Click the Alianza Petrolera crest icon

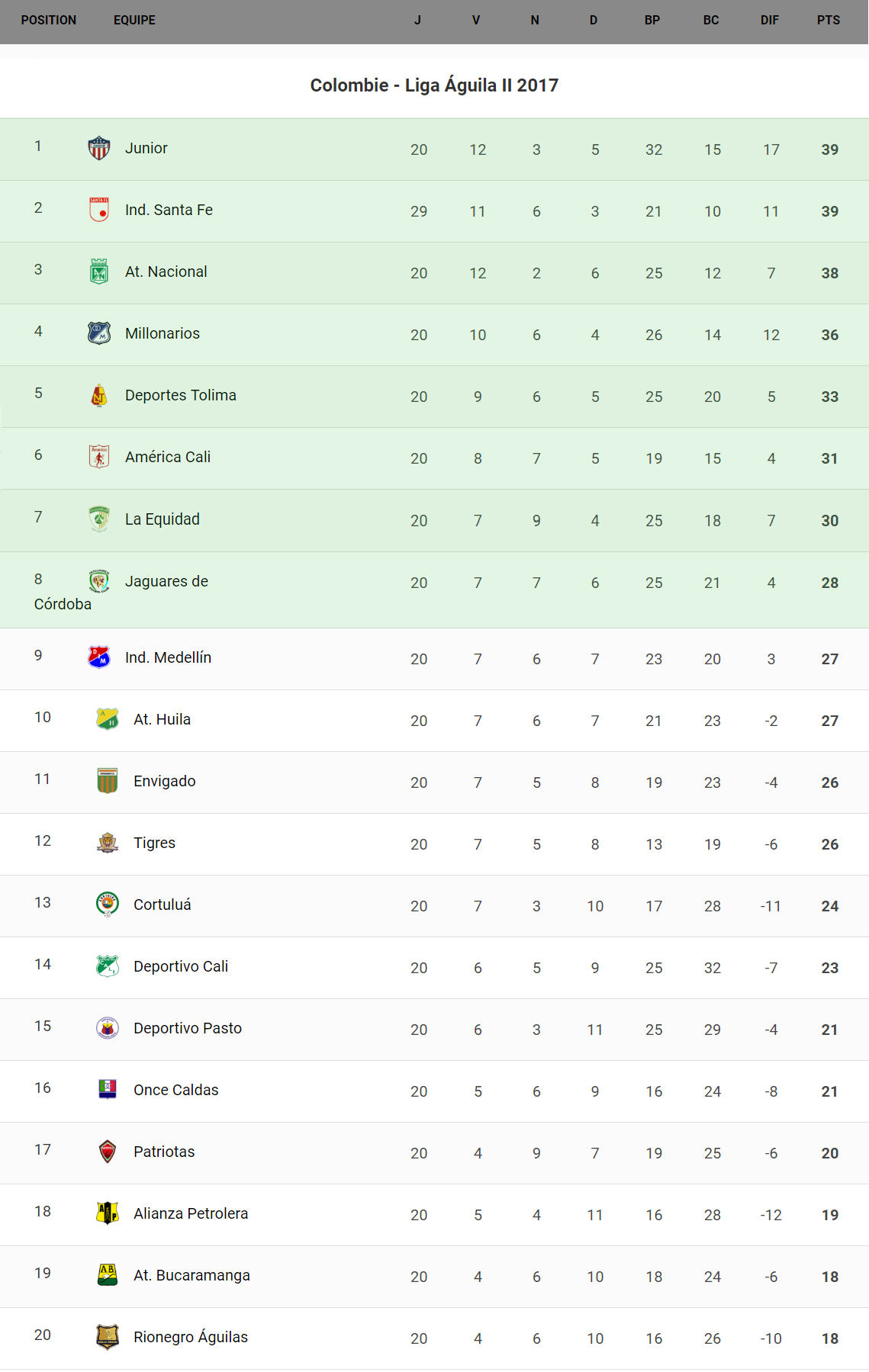108,1213
